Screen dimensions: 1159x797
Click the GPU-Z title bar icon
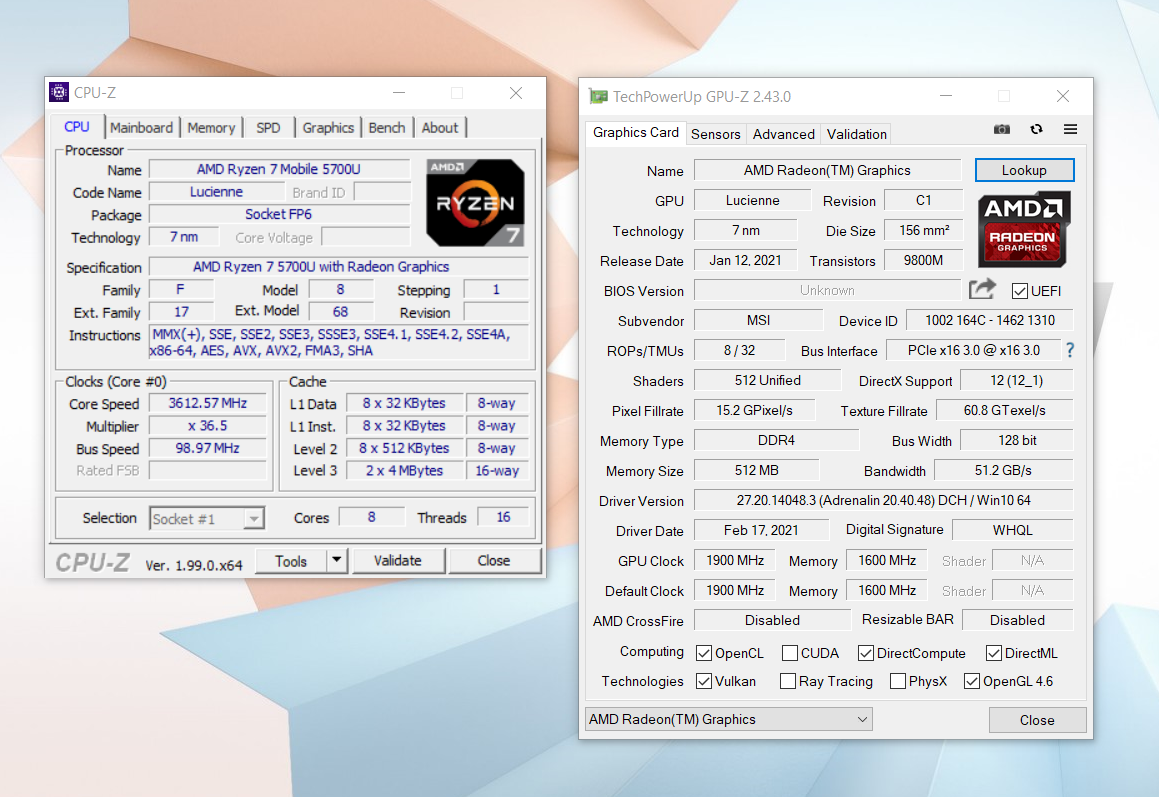[x=598, y=97]
